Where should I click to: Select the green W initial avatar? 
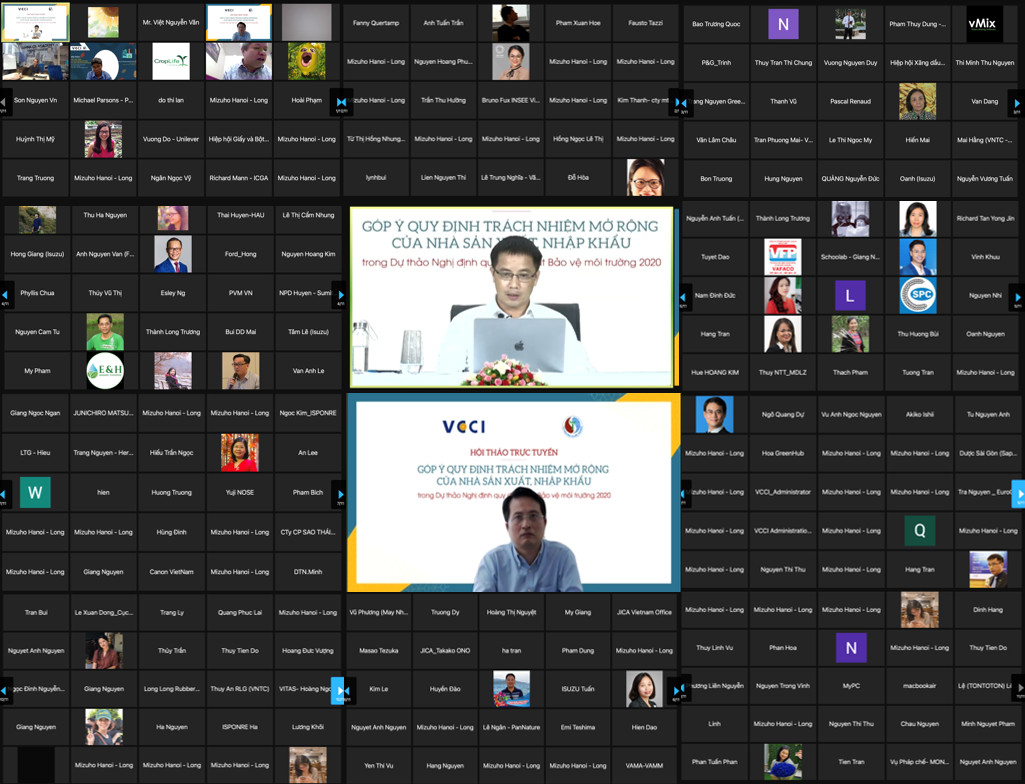[35, 492]
